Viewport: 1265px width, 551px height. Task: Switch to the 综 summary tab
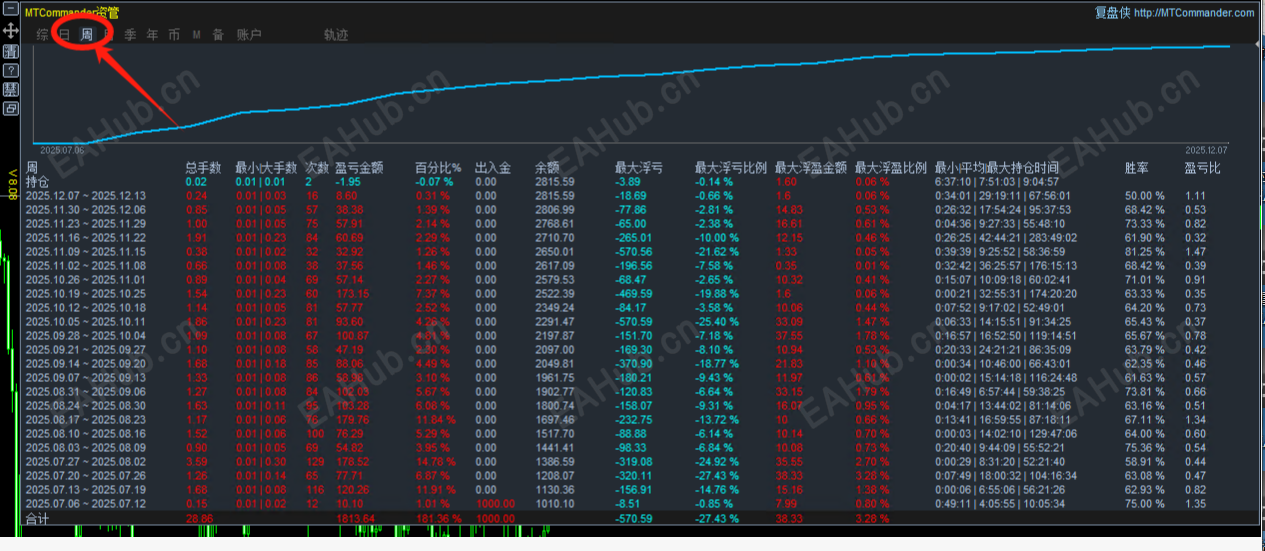coord(42,35)
